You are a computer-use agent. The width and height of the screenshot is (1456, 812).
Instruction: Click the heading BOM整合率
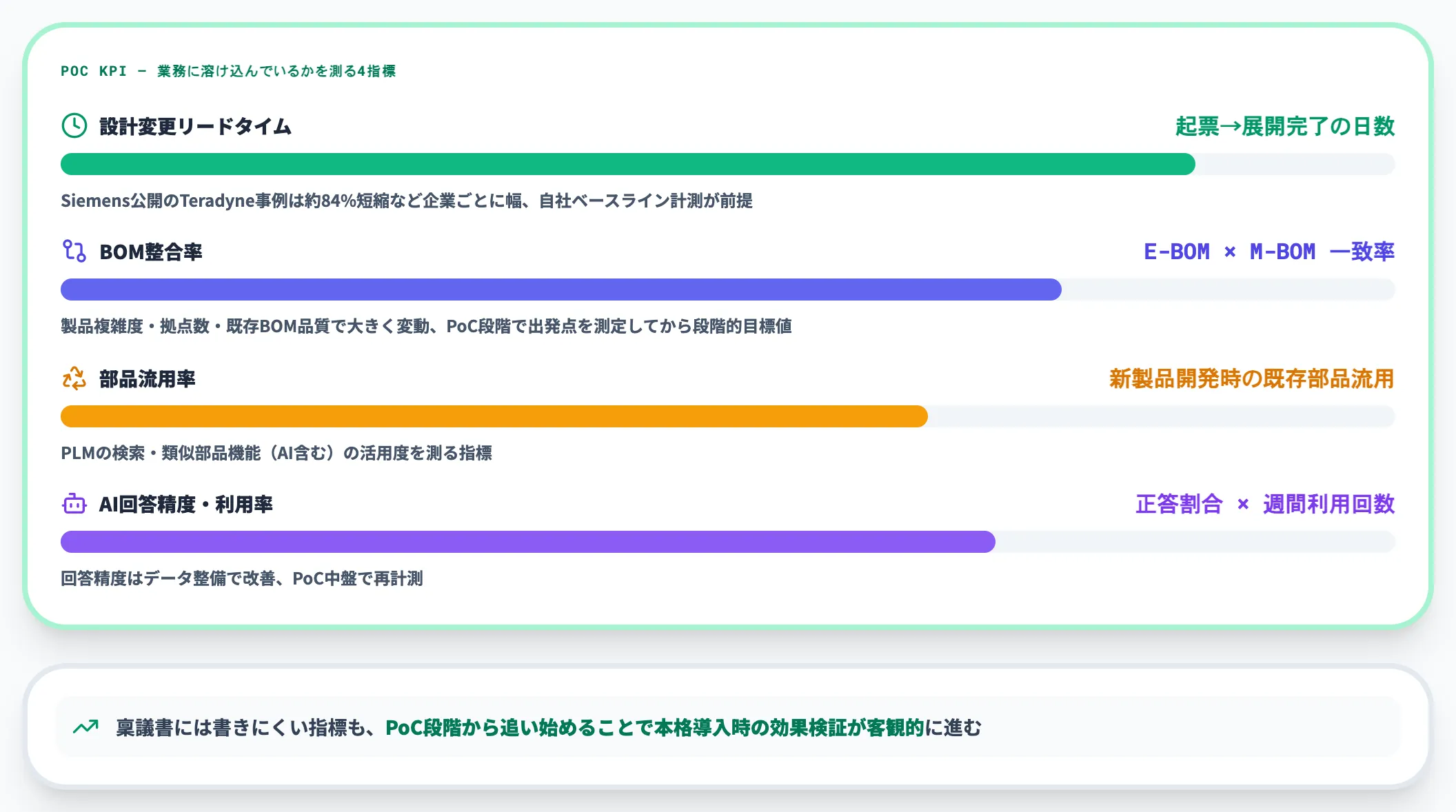[x=151, y=252]
